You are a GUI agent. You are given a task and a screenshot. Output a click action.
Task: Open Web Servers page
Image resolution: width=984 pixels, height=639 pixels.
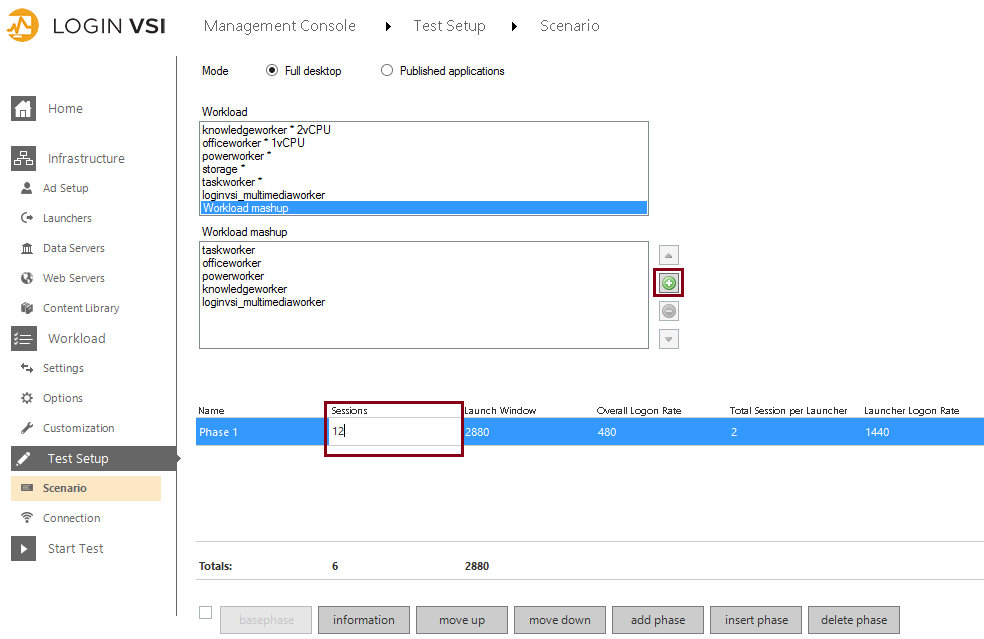(x=73, y=278)
